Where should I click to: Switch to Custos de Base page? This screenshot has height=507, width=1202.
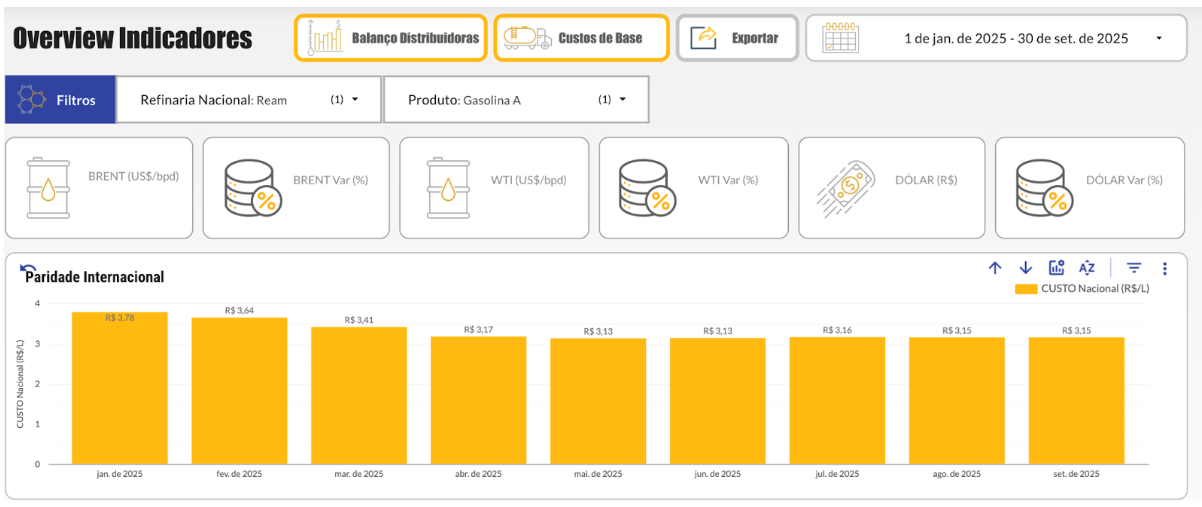(581, 38)
